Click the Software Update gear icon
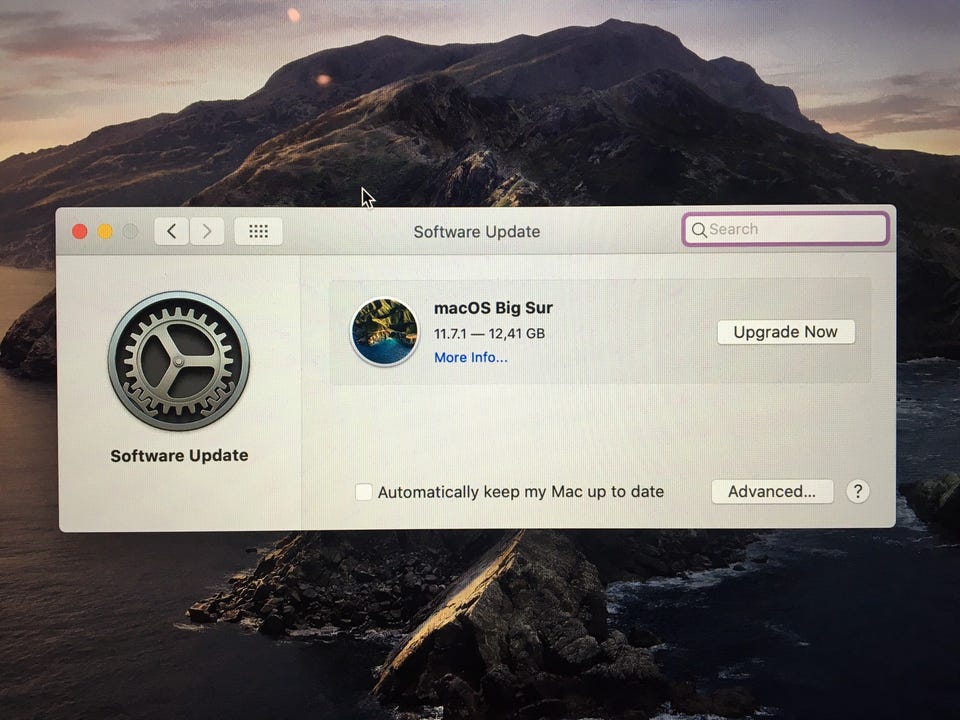 179,361
